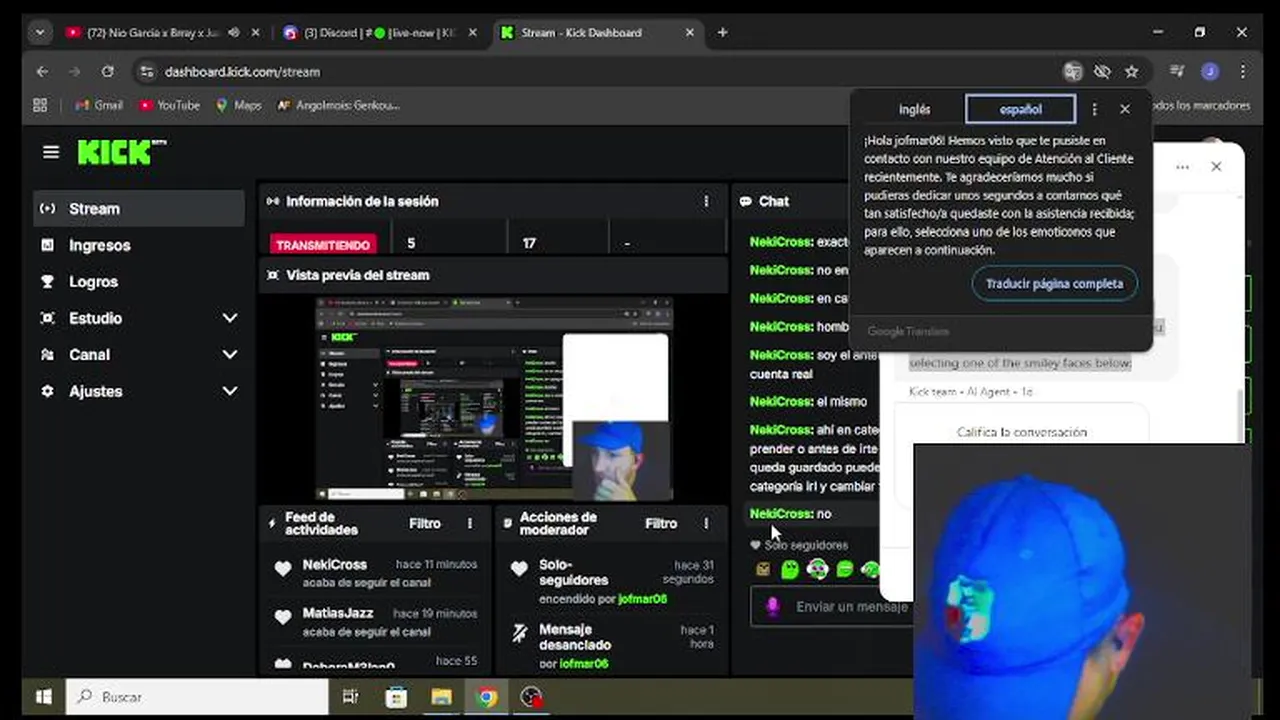The height and width of the screenshot is (720, 1280).
Task: Click heart icon beside Solo-seguidores action
Action: [519, 569]
